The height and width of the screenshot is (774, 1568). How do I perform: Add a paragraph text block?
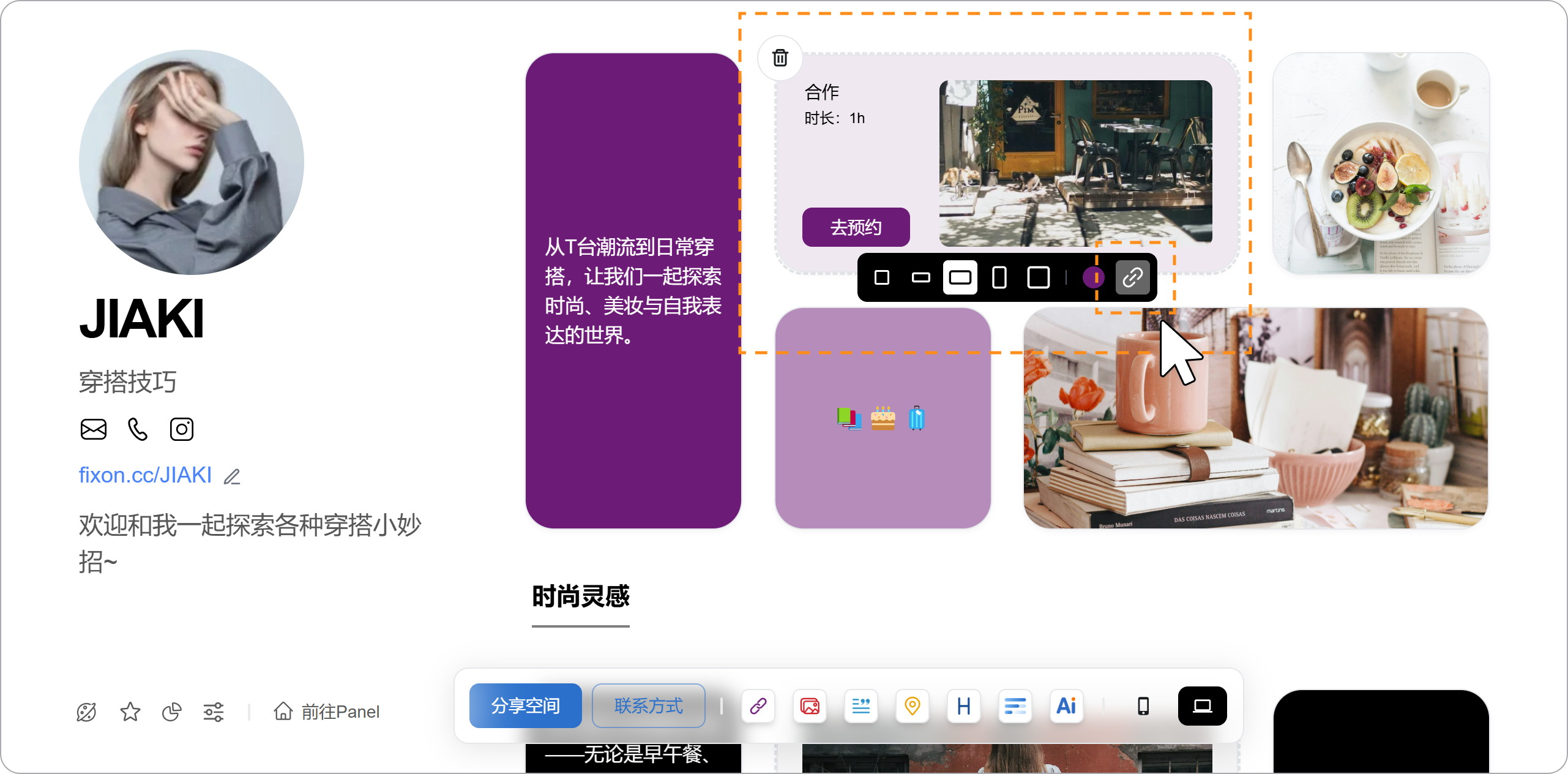coord(1015,706)
